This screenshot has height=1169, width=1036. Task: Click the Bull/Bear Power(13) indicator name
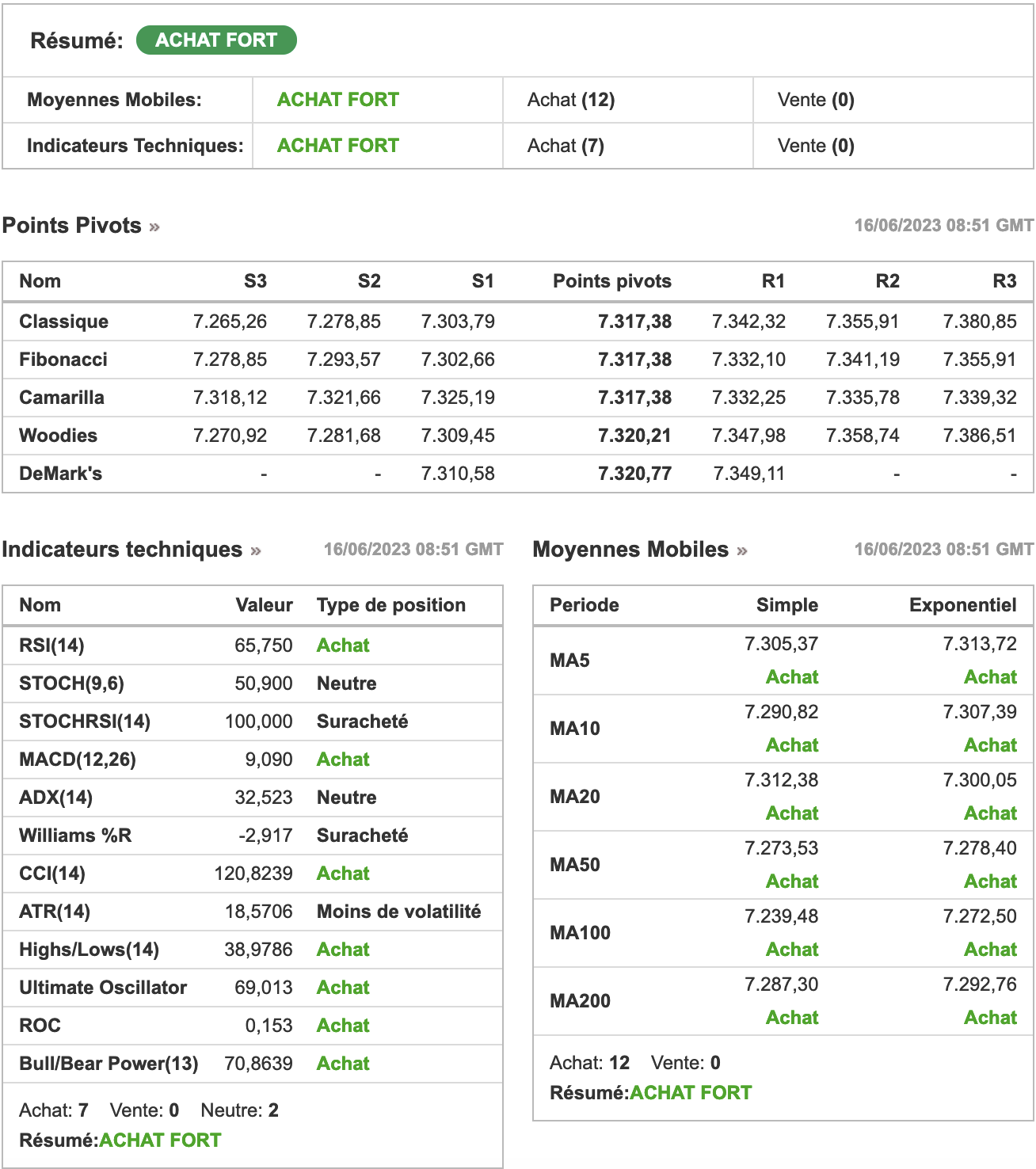click(x=109, y=1064)
